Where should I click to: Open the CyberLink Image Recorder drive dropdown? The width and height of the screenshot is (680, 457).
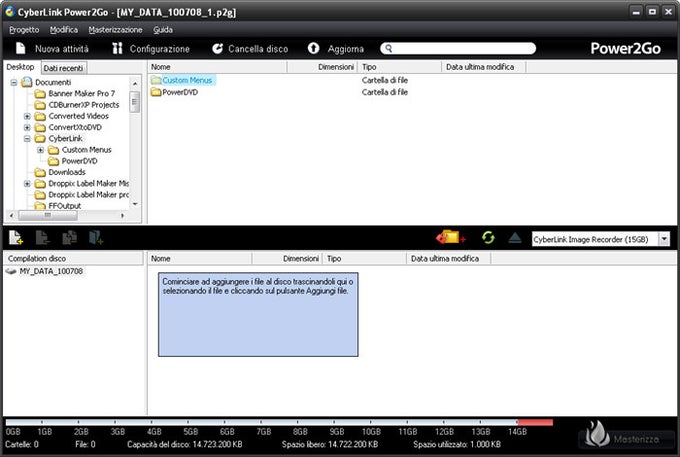(664, 239)
